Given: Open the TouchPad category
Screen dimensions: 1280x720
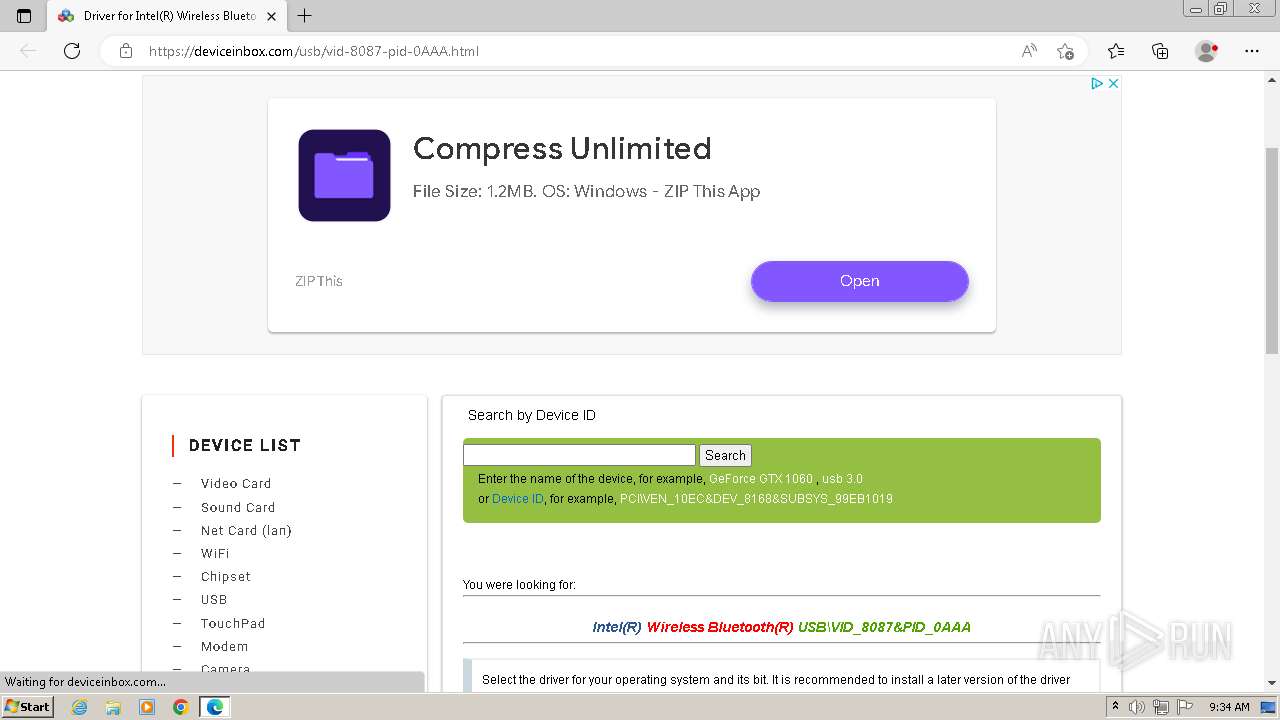Looking at the screenshot, I should [x=233, y=624].
